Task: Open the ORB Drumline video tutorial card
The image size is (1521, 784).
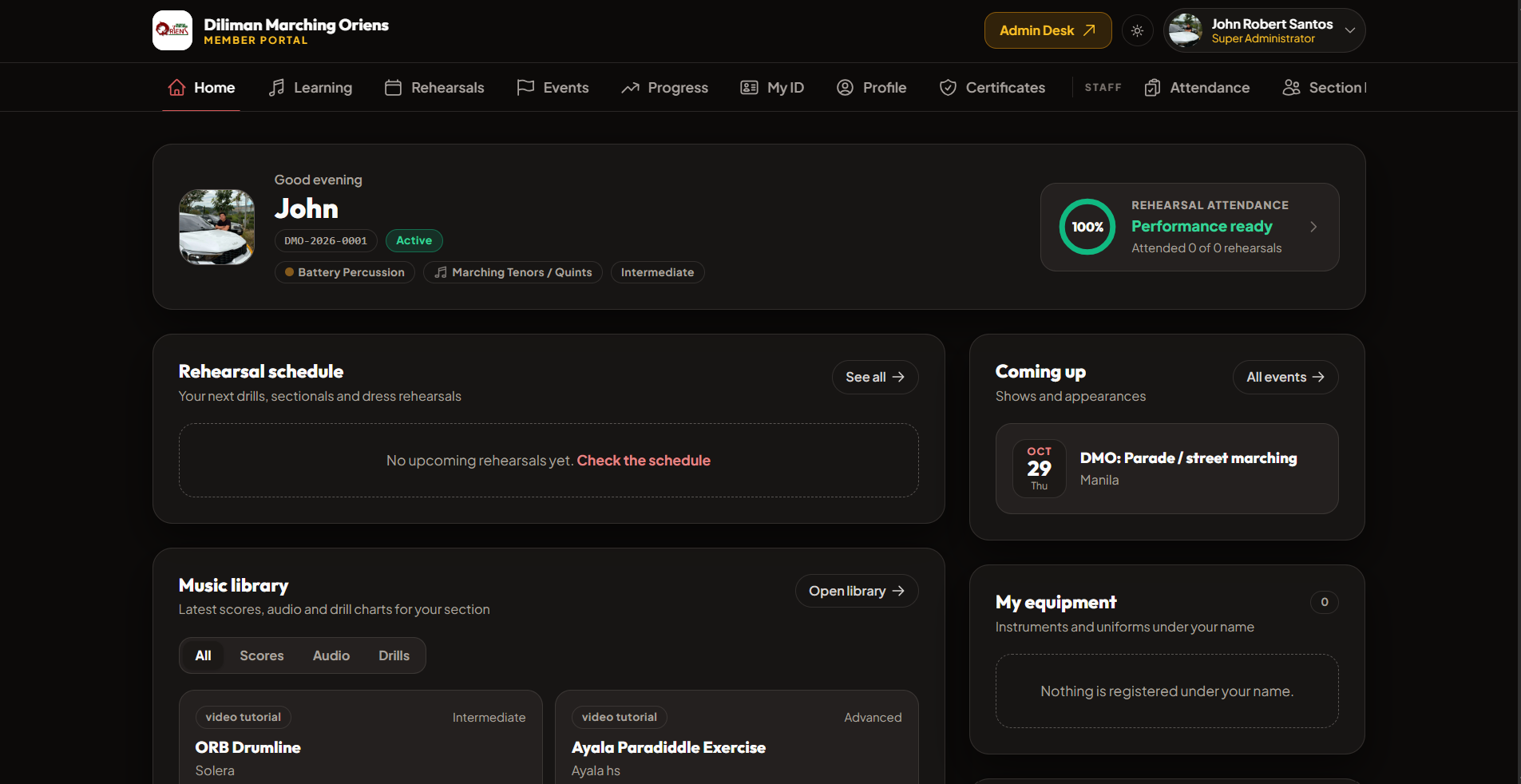Action: pyautogui.click(x=361, y=737)
